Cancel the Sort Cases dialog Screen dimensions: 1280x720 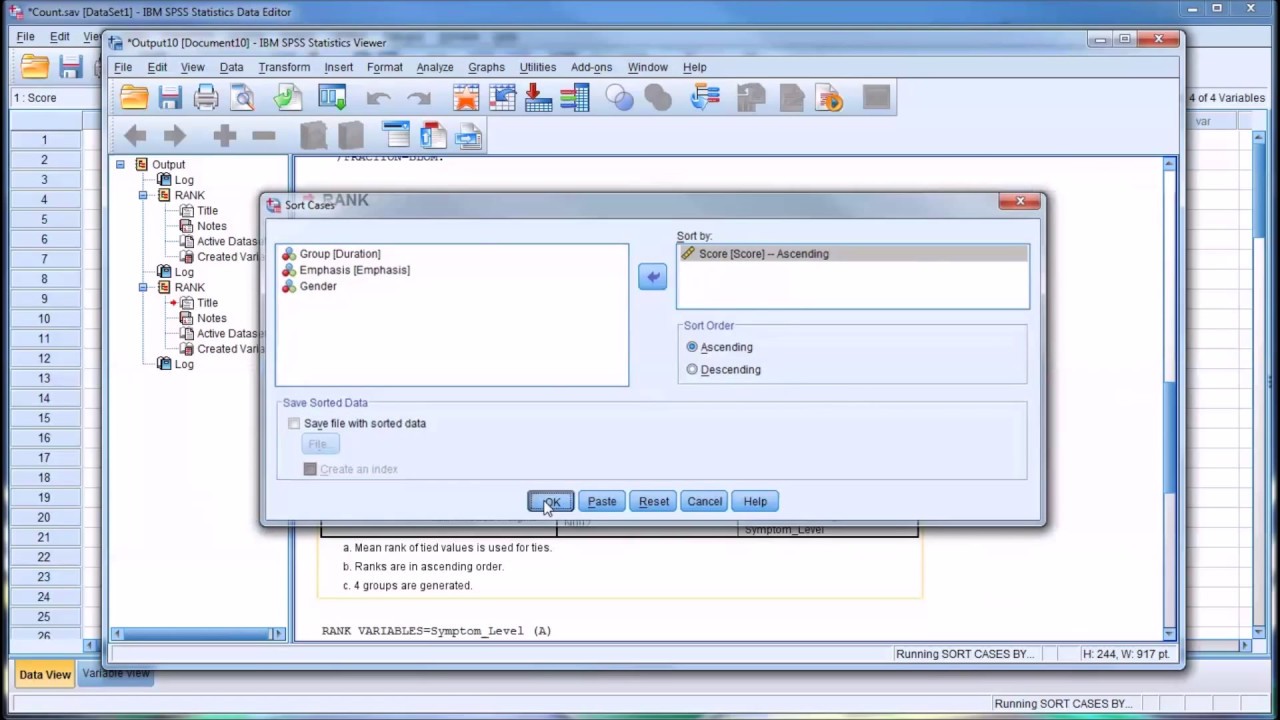coord(704,501)
